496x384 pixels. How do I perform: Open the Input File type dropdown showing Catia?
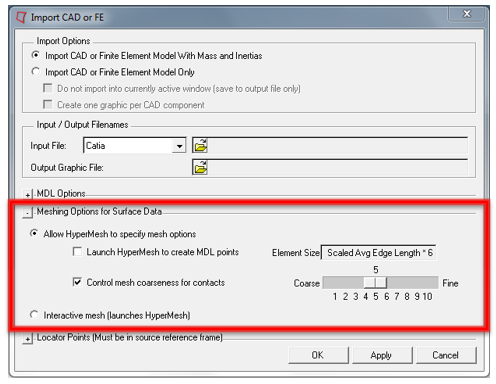[179, 146]
